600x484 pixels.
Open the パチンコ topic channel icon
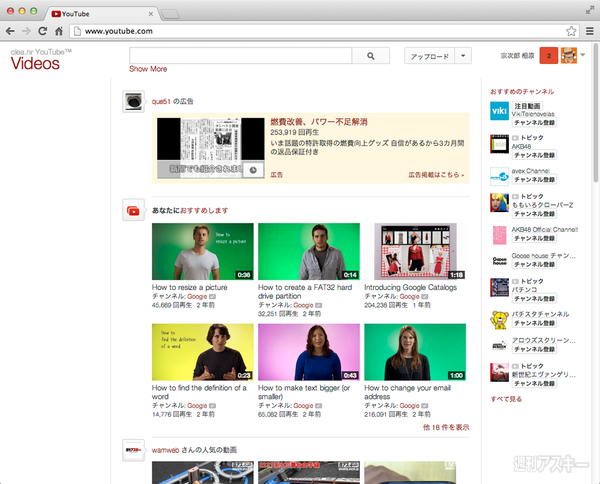[x=499, y=288]
